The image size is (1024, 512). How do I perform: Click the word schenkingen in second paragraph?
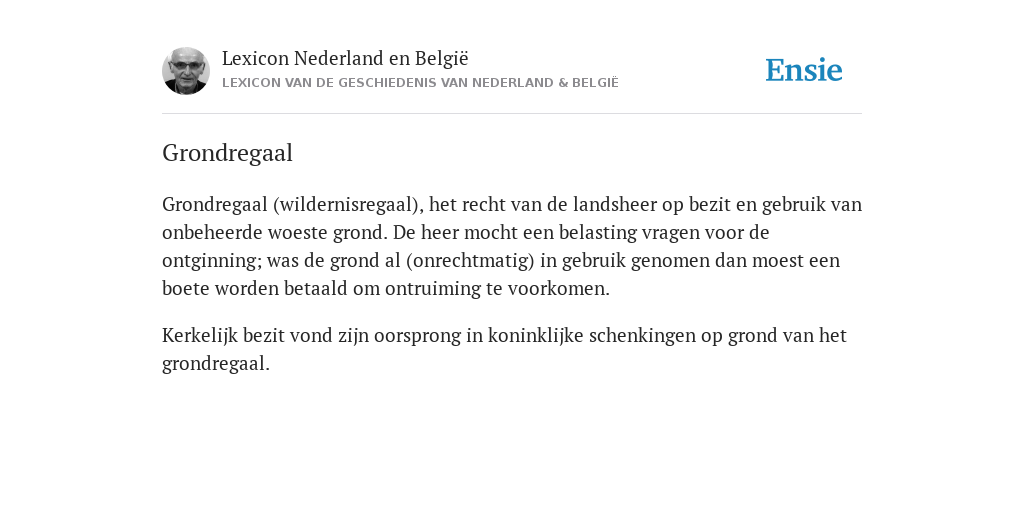[x=643, y=336]
